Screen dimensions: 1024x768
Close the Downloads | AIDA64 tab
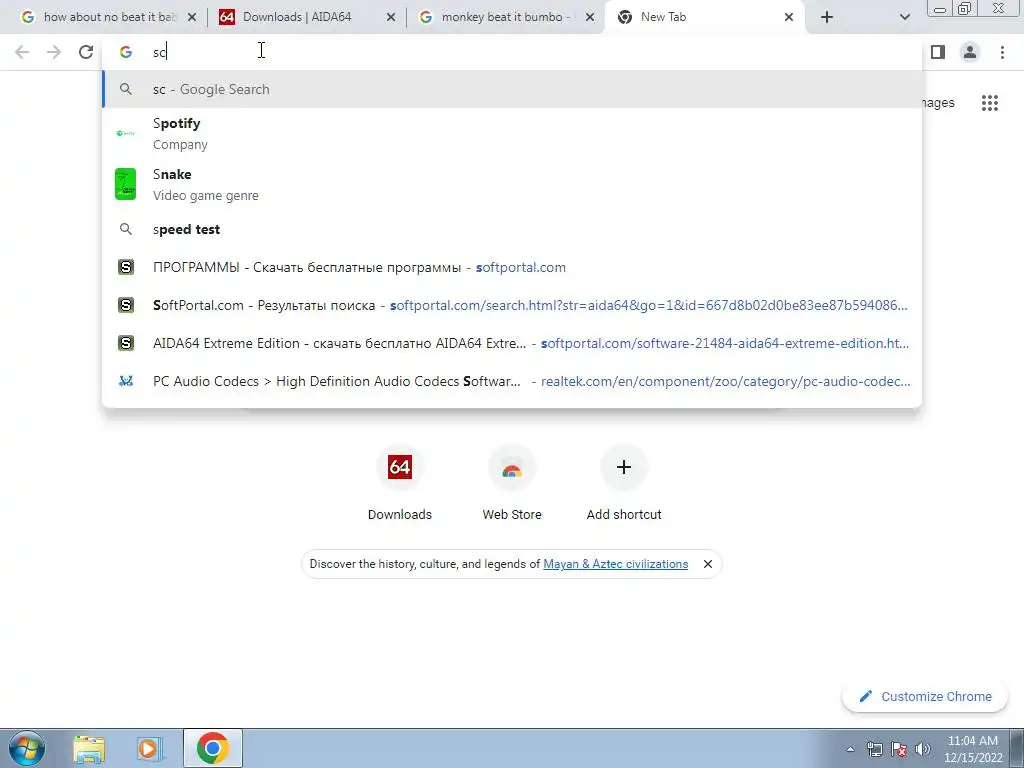click(x=391, y=18)
